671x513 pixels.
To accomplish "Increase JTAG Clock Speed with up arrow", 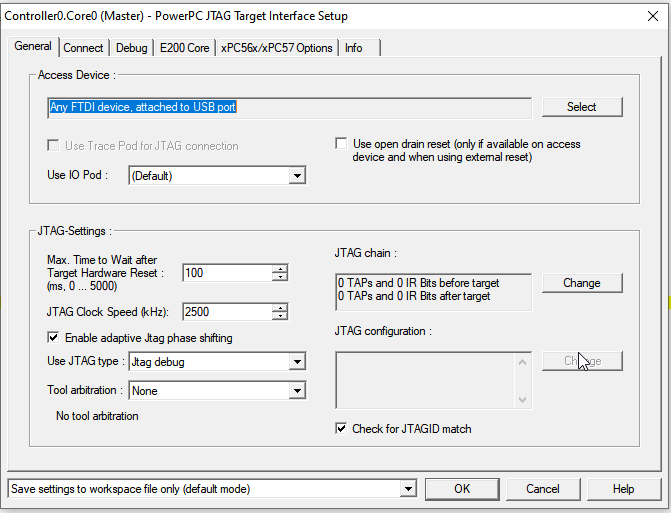I will click(x=280, y=308).
